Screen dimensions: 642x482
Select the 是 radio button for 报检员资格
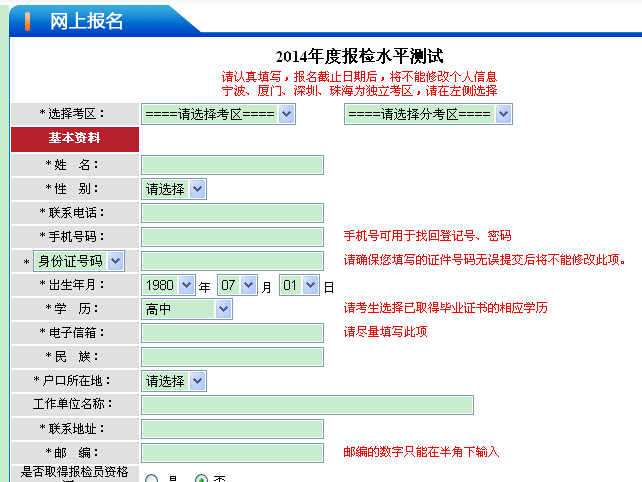(x=152, y=478)
